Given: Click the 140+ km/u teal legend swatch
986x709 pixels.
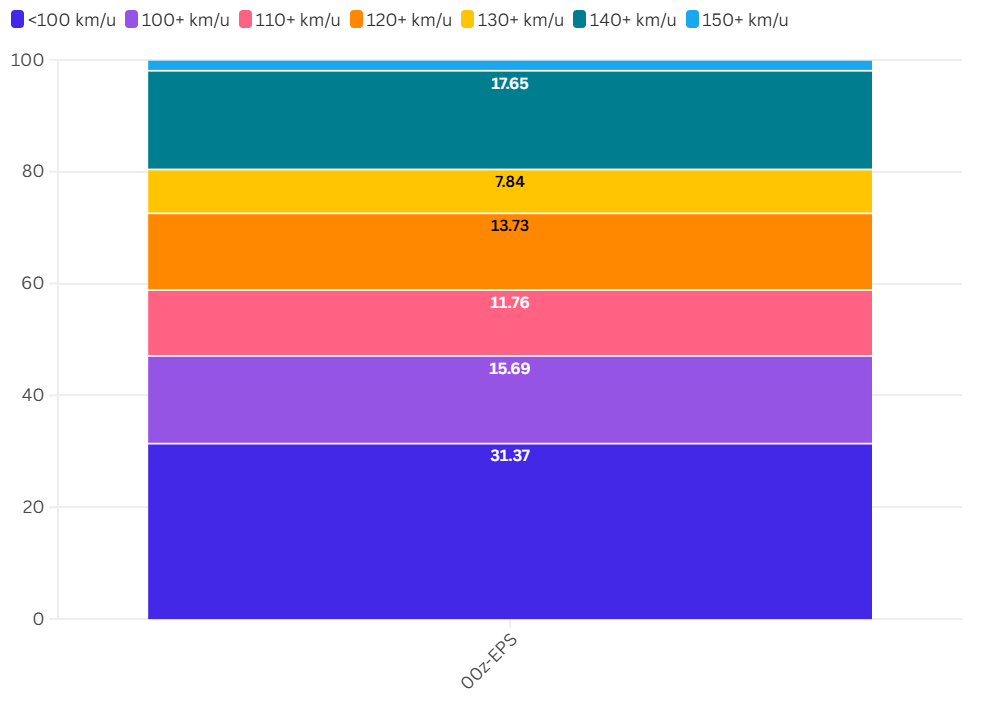Looking at the screenshot, I should pos(579,20).
